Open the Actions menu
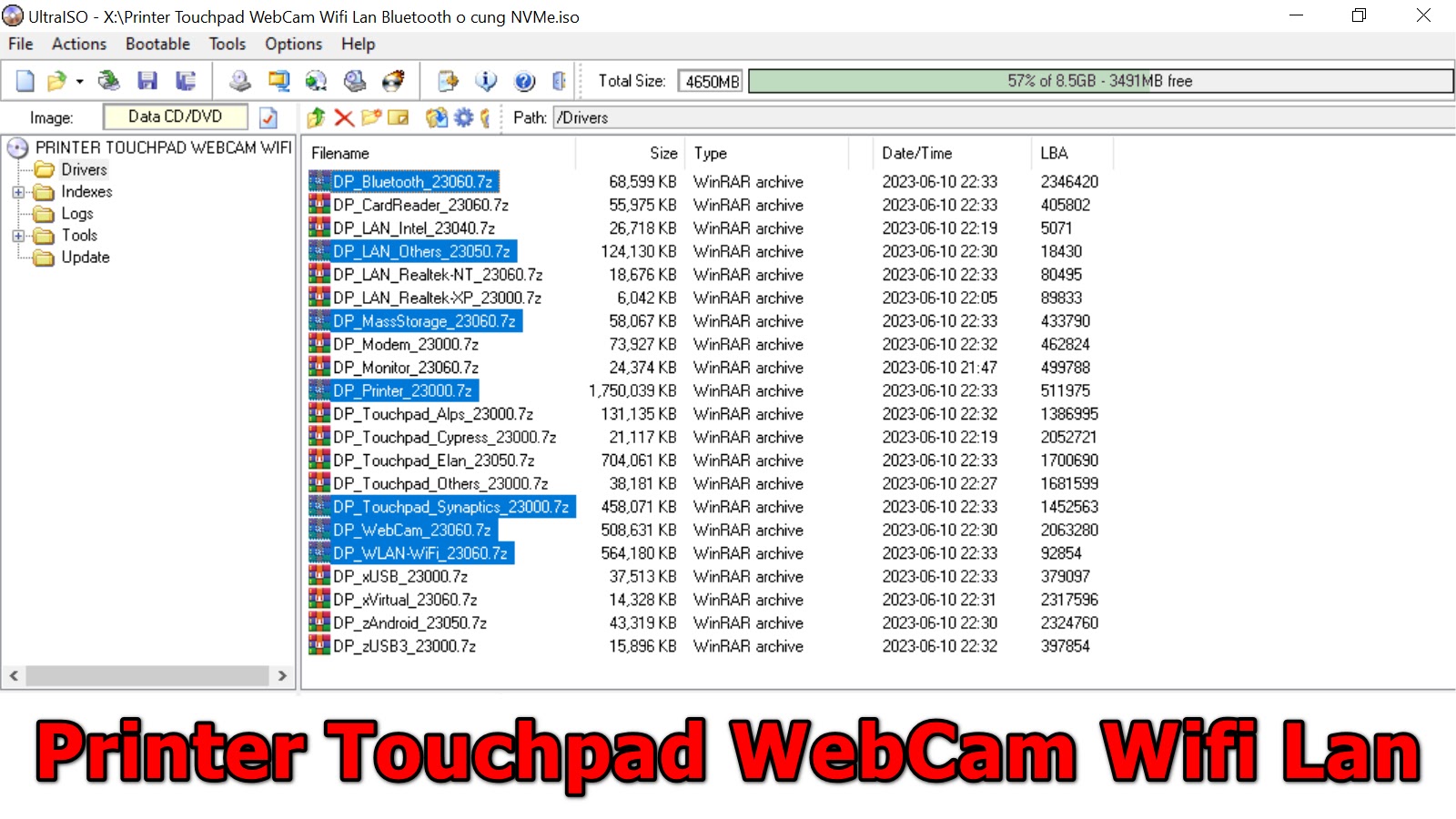Image resolution: width=1456 pixels, height=819 pixels. (x=79, y=44)
